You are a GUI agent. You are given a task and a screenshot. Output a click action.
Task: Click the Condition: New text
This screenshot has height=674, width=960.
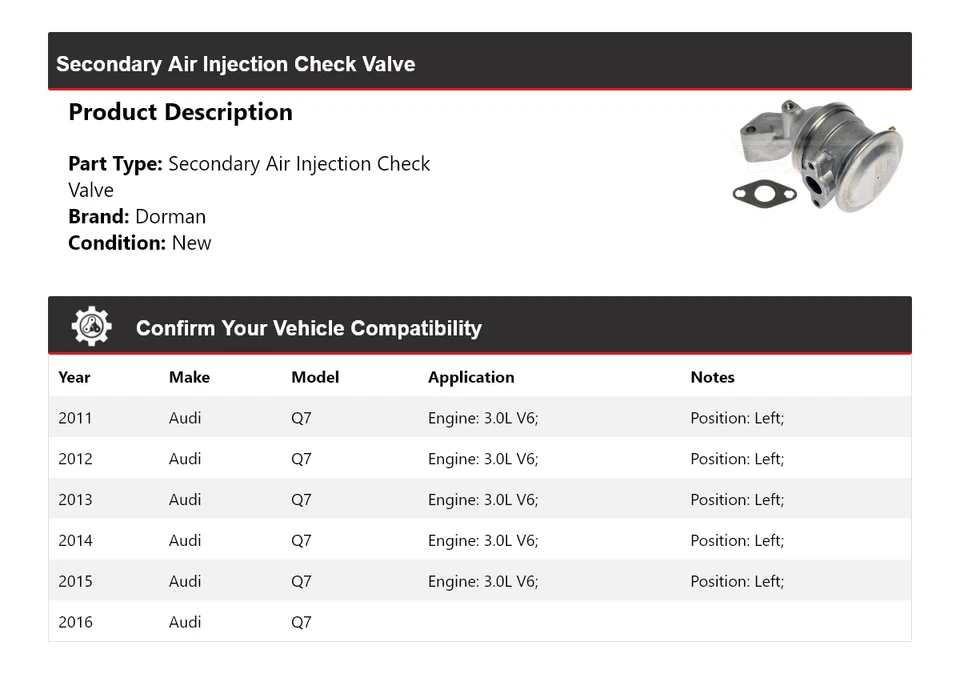(x=140, y=242)
